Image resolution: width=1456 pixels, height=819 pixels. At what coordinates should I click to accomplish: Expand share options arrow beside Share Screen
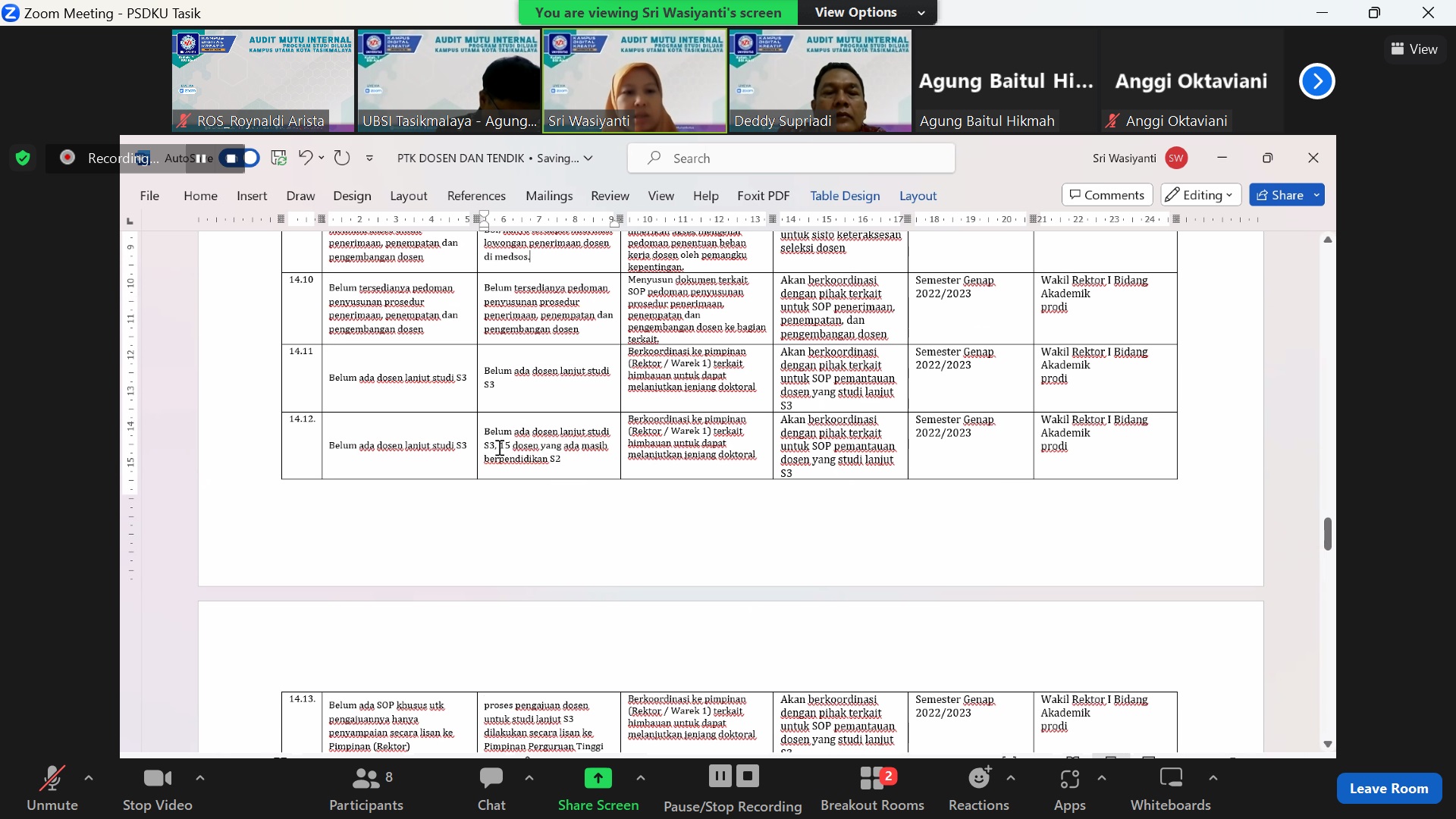(641, 778)
